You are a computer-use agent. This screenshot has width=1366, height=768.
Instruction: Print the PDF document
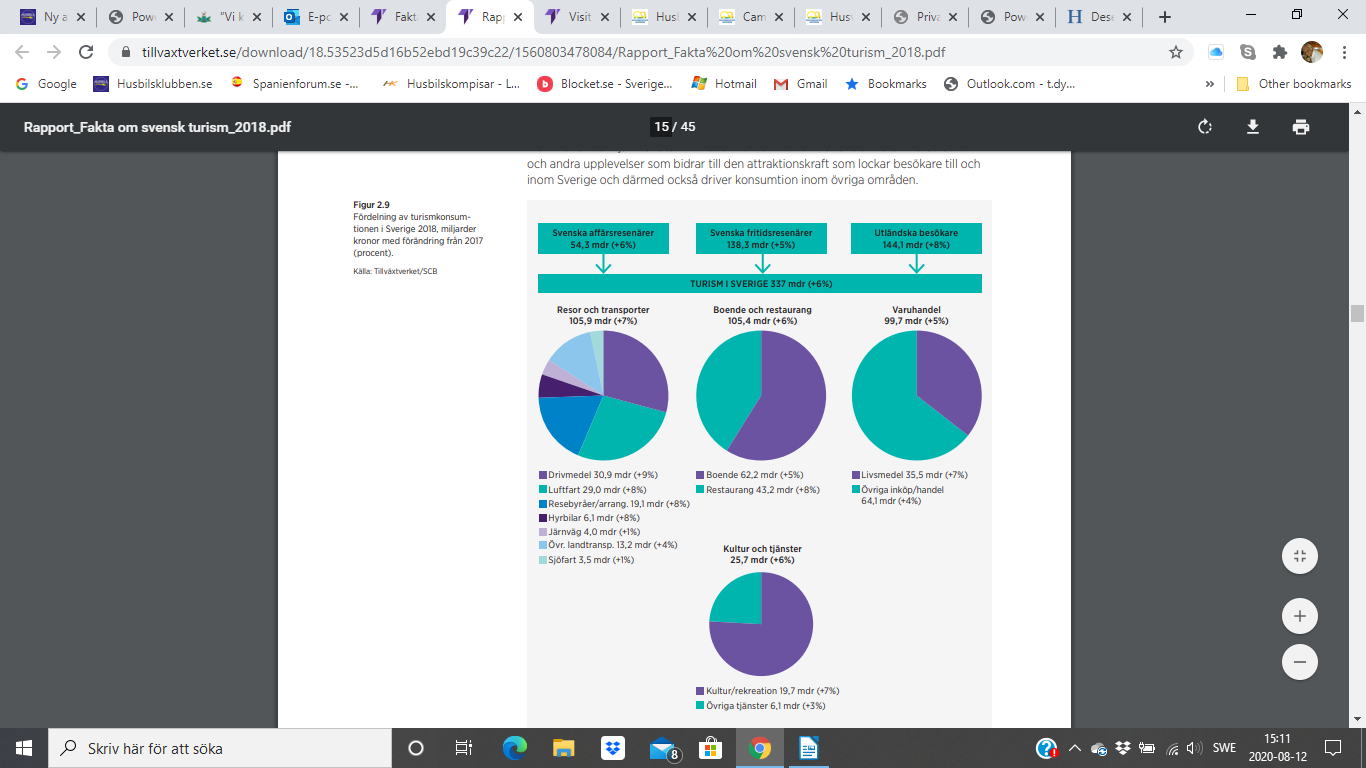point(1300,127)
